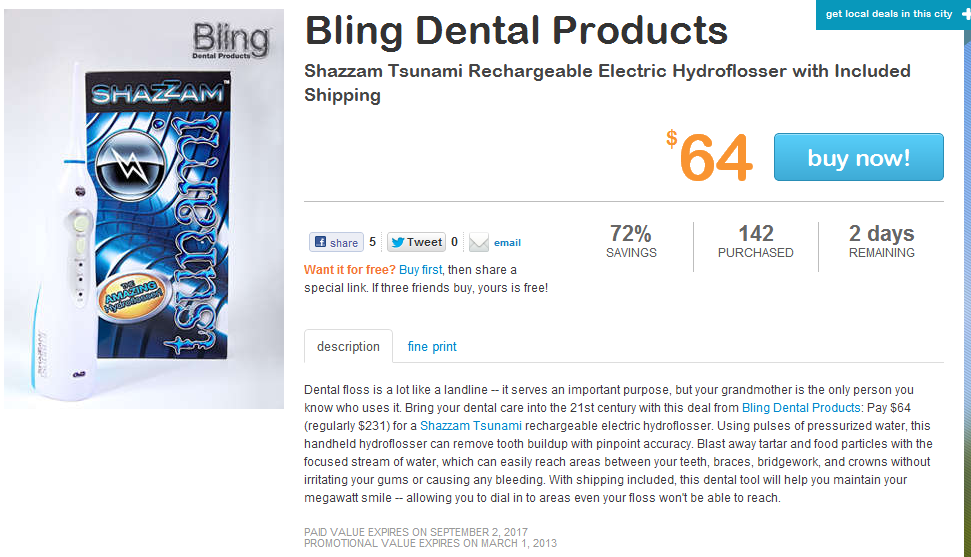Click the Twitter Tweet button
This screenshot has width=971, height=557.
[416, 242]
